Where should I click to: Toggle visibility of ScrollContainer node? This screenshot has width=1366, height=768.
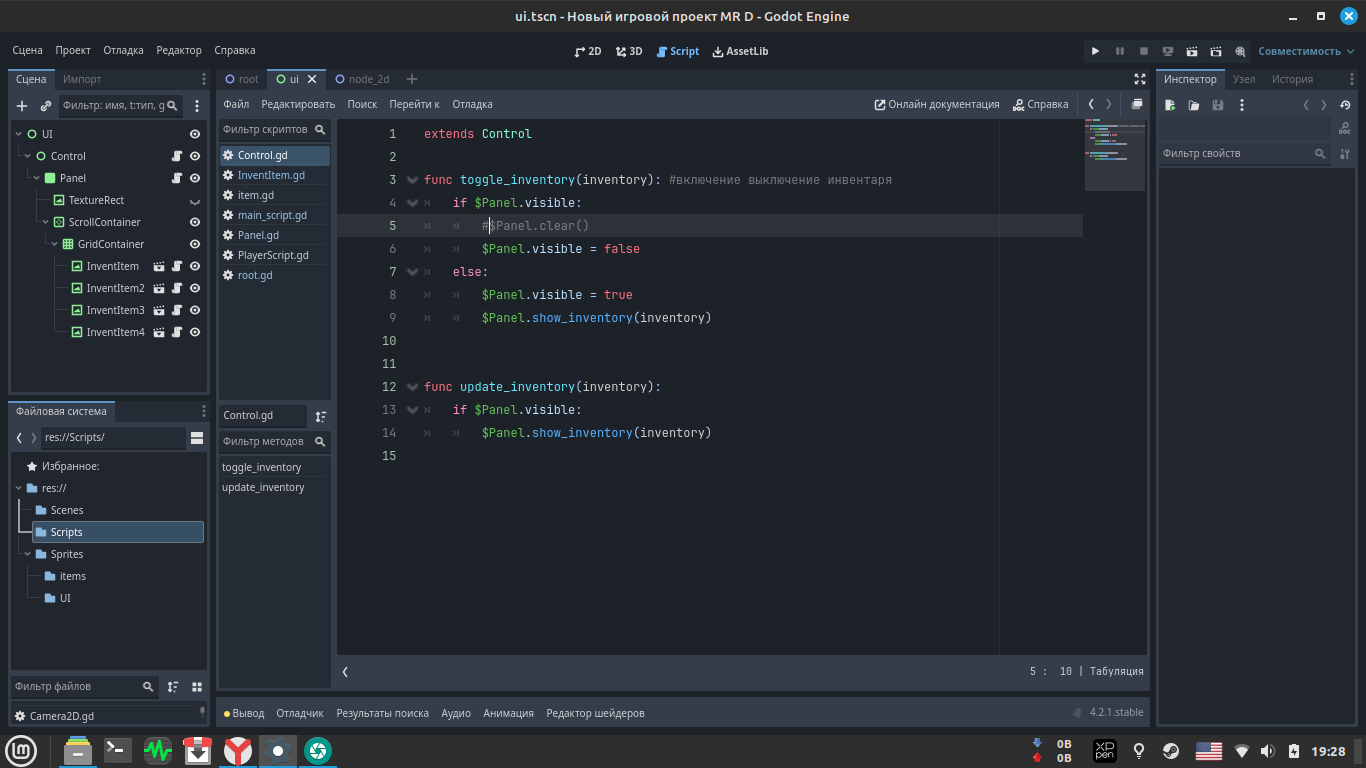(x=195, y=222)
